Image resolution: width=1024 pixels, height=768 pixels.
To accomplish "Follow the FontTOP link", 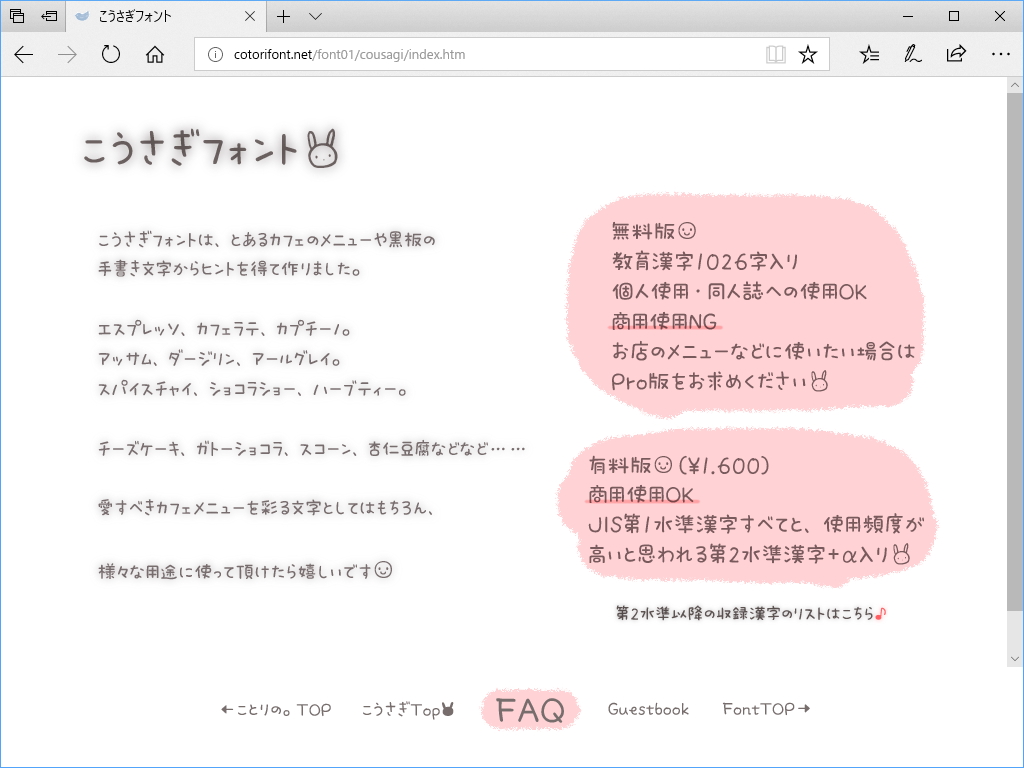I will click(x=764, y=709).
